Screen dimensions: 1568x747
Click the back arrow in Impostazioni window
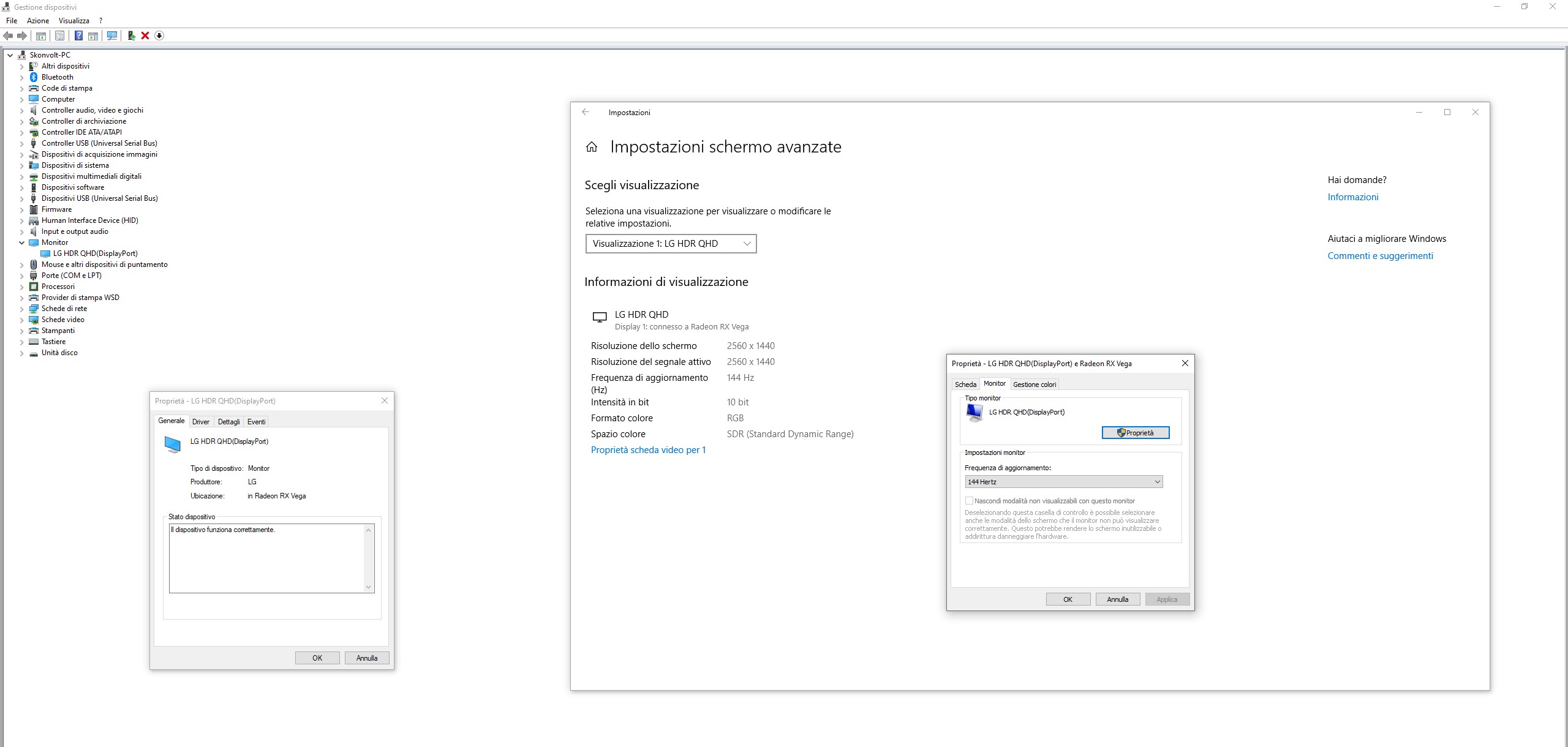[586, 112]
